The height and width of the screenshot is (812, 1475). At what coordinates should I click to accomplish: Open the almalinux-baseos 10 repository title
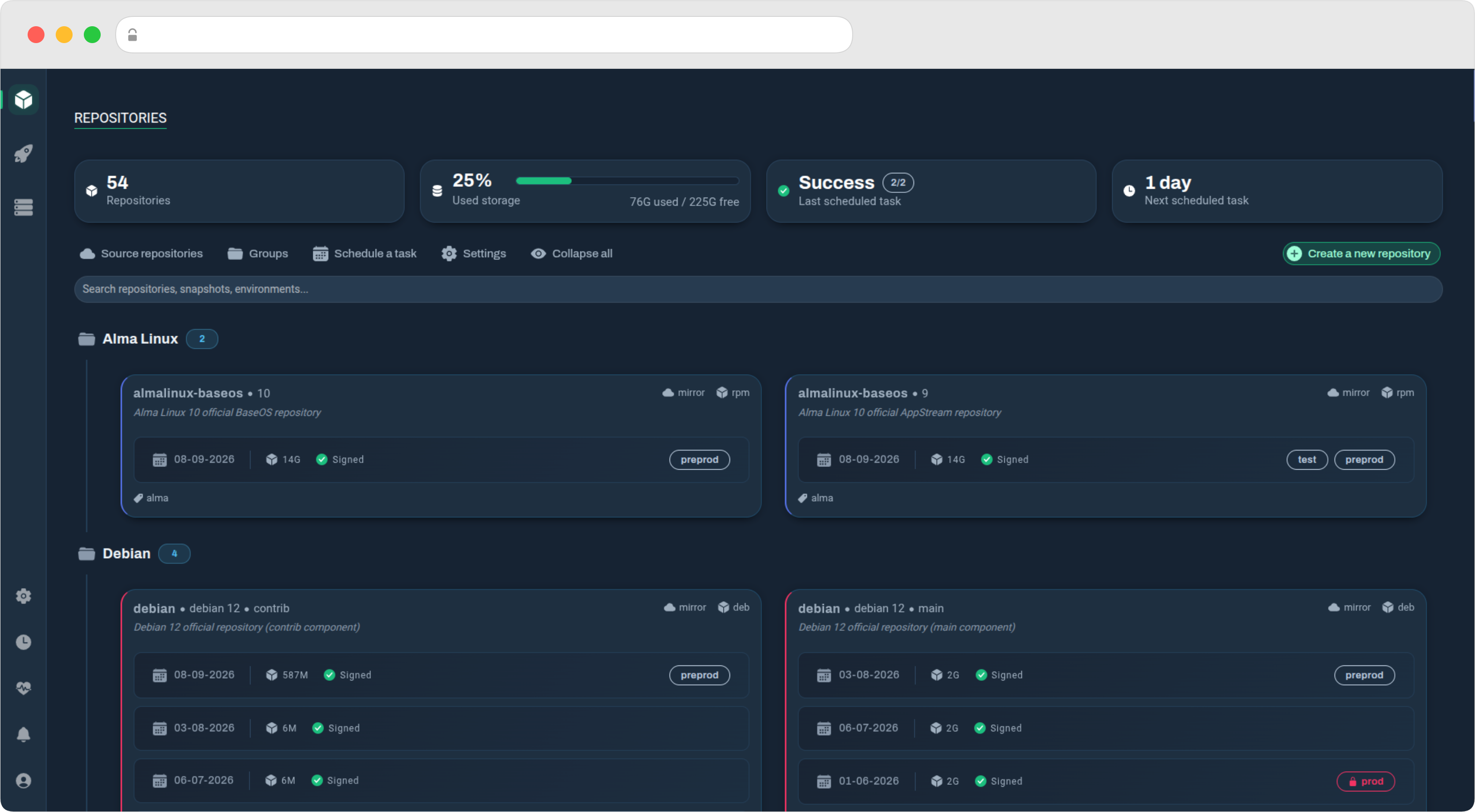point(188,393)
